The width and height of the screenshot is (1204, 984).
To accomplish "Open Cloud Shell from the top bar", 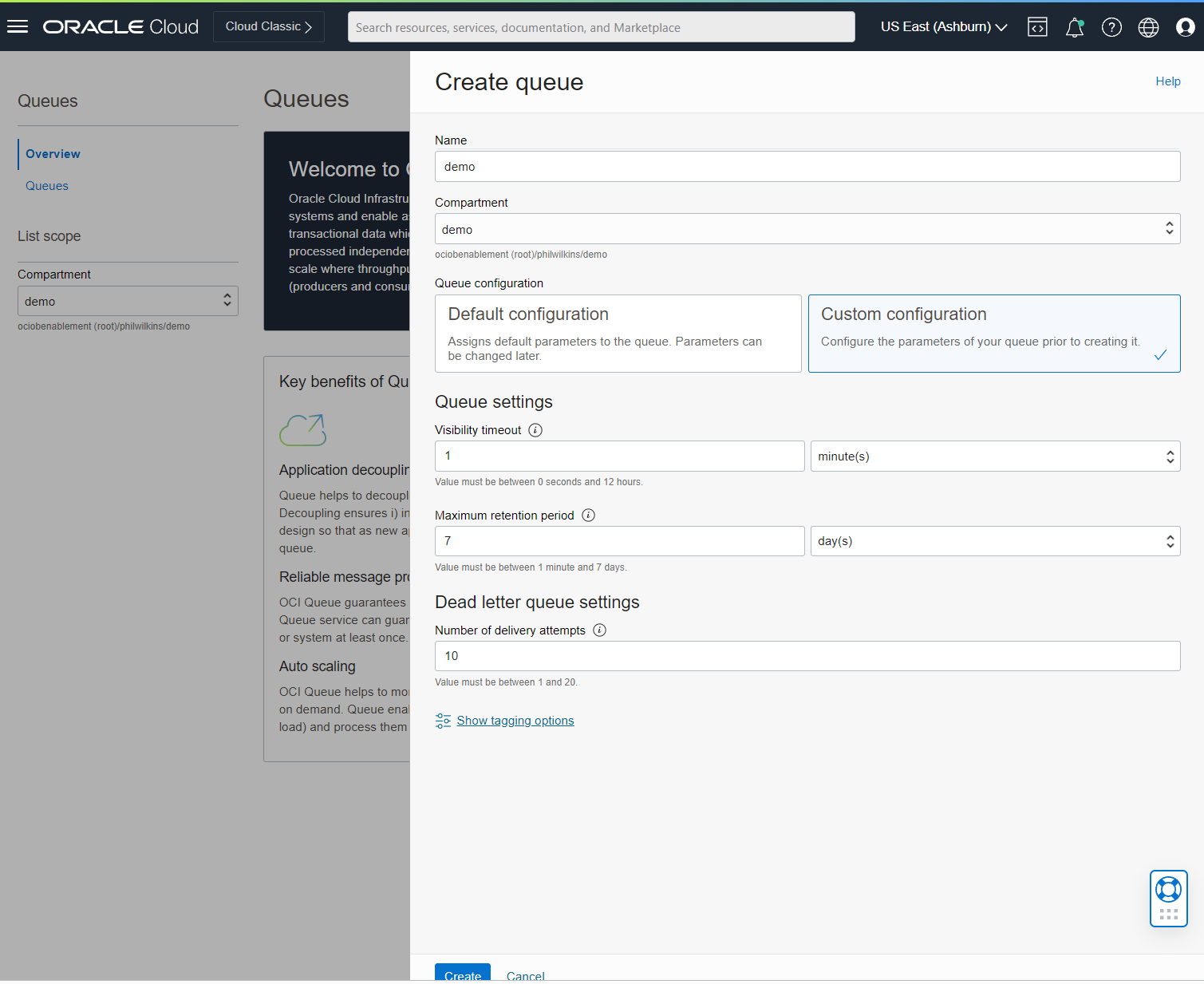I will tap(1036, 26).
